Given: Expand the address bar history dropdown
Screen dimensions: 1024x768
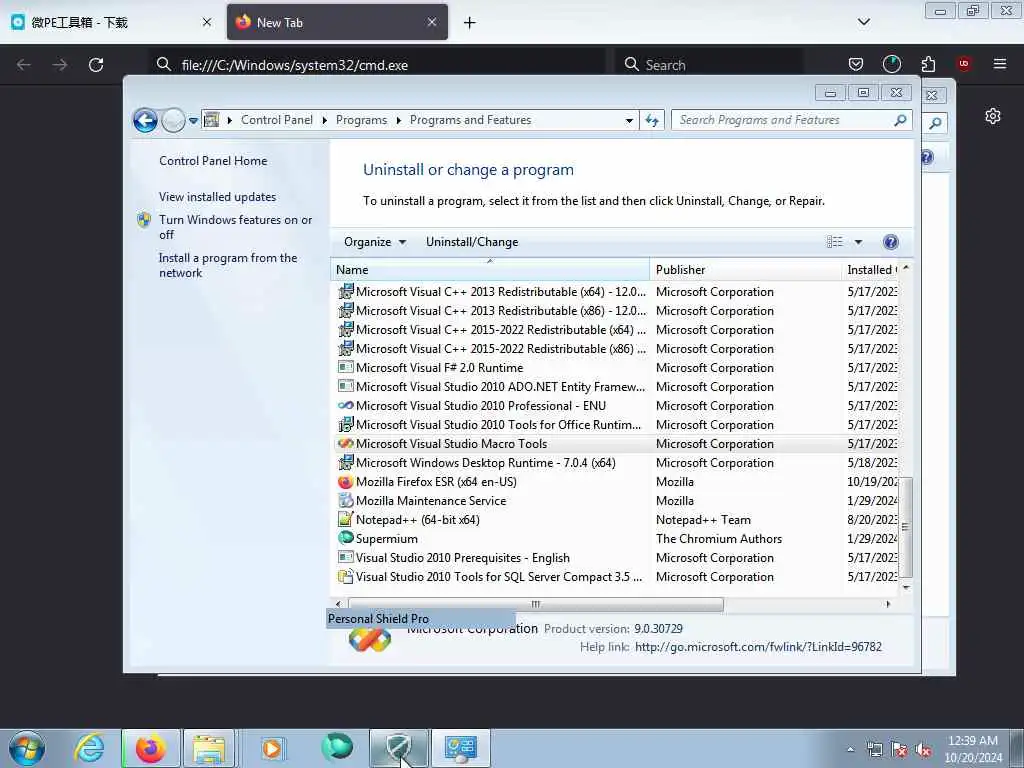Looking at the screenshot, I should (x=629, y=121).
